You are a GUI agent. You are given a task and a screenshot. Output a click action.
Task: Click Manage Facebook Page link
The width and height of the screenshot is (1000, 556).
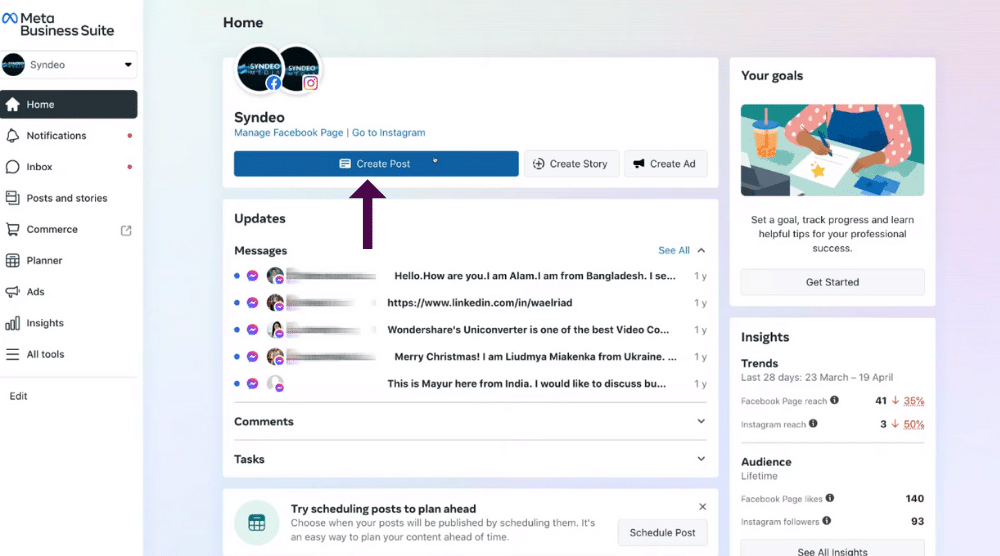point(288,133)
